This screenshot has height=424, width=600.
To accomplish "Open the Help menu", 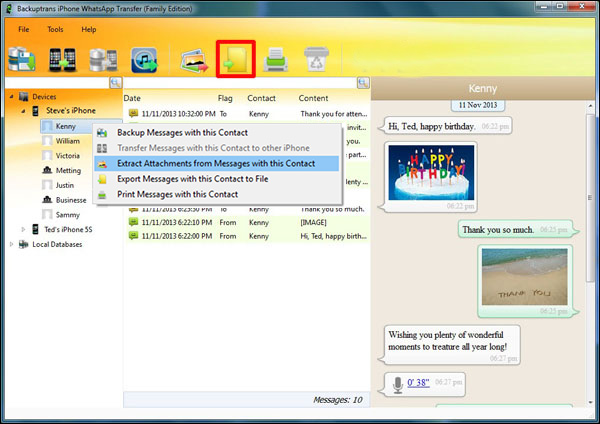I will (89, 30).
